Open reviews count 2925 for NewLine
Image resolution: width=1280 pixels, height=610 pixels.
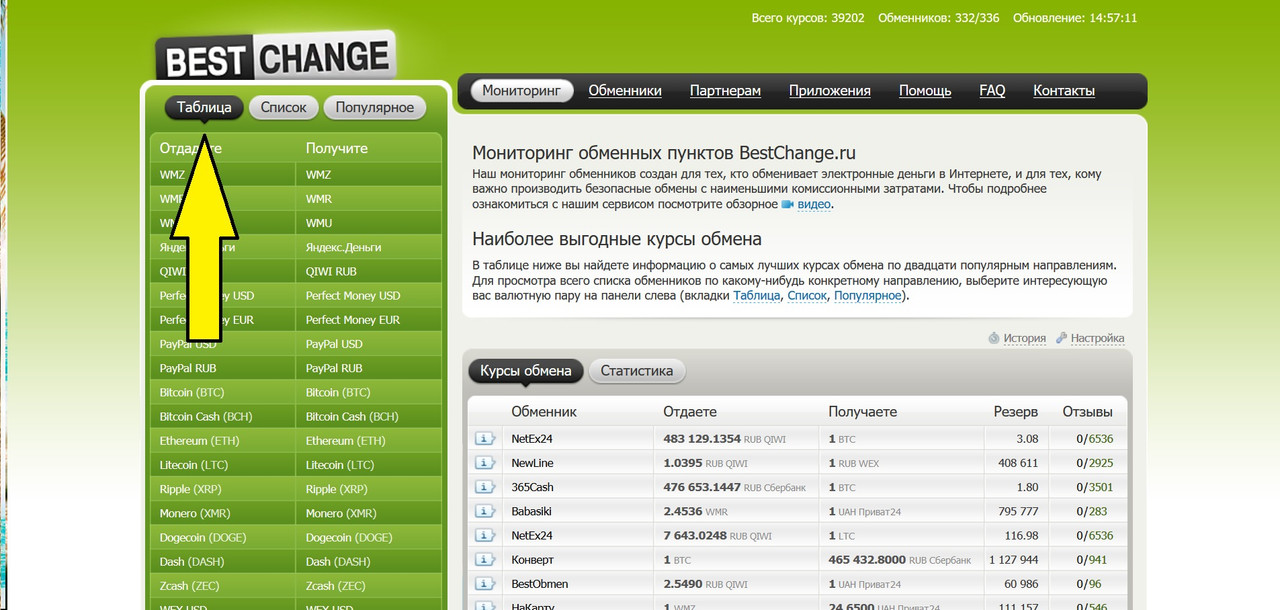coord(1101,463)
